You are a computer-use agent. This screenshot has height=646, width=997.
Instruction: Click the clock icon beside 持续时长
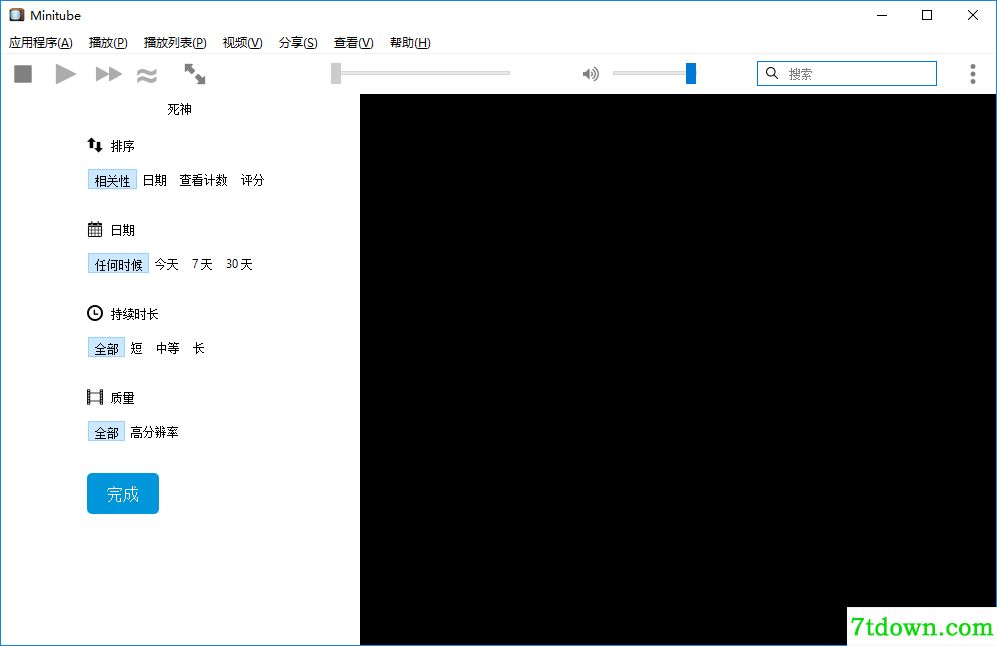tap(95, 313)
